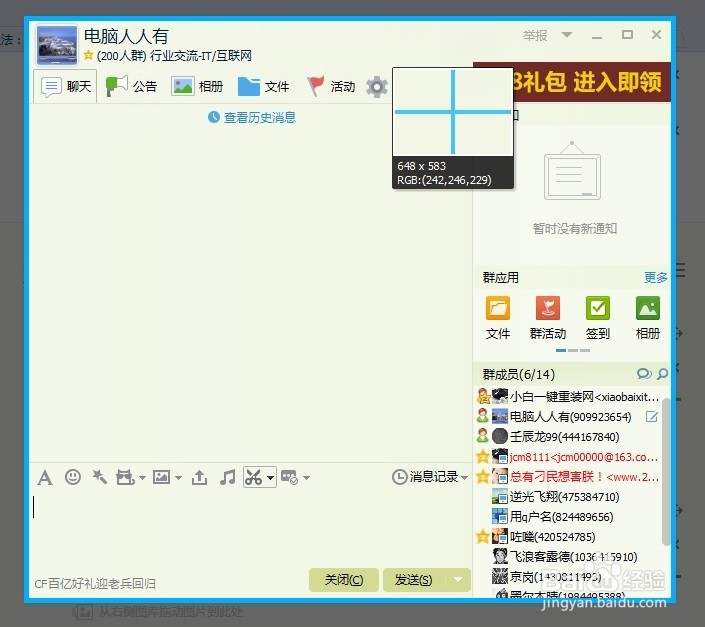This screenshot has height=627, width=705.
Task: Click the magic emoticon wand icon
Action: pos(99,477)
